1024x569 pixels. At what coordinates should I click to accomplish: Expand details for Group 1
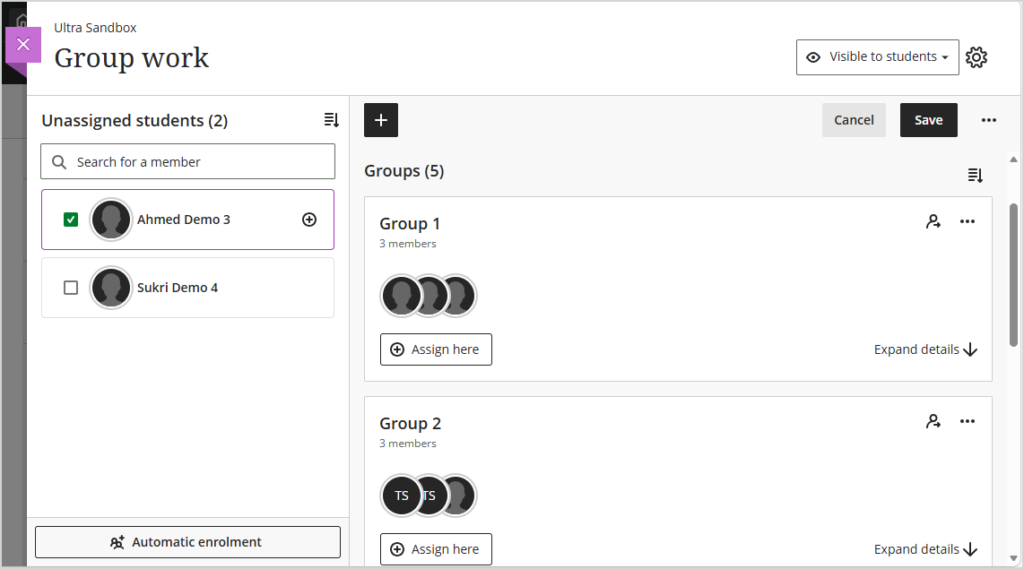click(x=925, y=350)
